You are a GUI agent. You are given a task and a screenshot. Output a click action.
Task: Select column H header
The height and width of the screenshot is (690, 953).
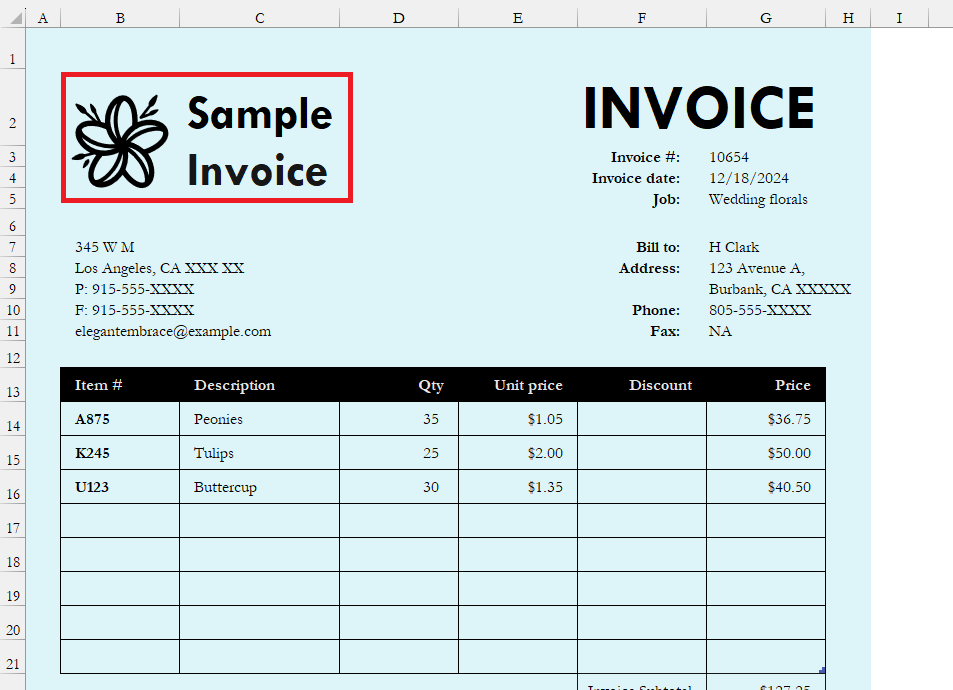click(848, 18)
